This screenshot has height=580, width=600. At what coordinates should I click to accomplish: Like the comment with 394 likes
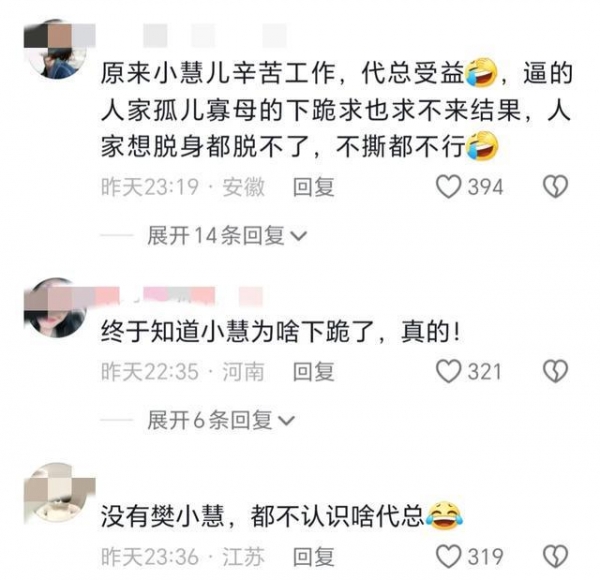448,187
